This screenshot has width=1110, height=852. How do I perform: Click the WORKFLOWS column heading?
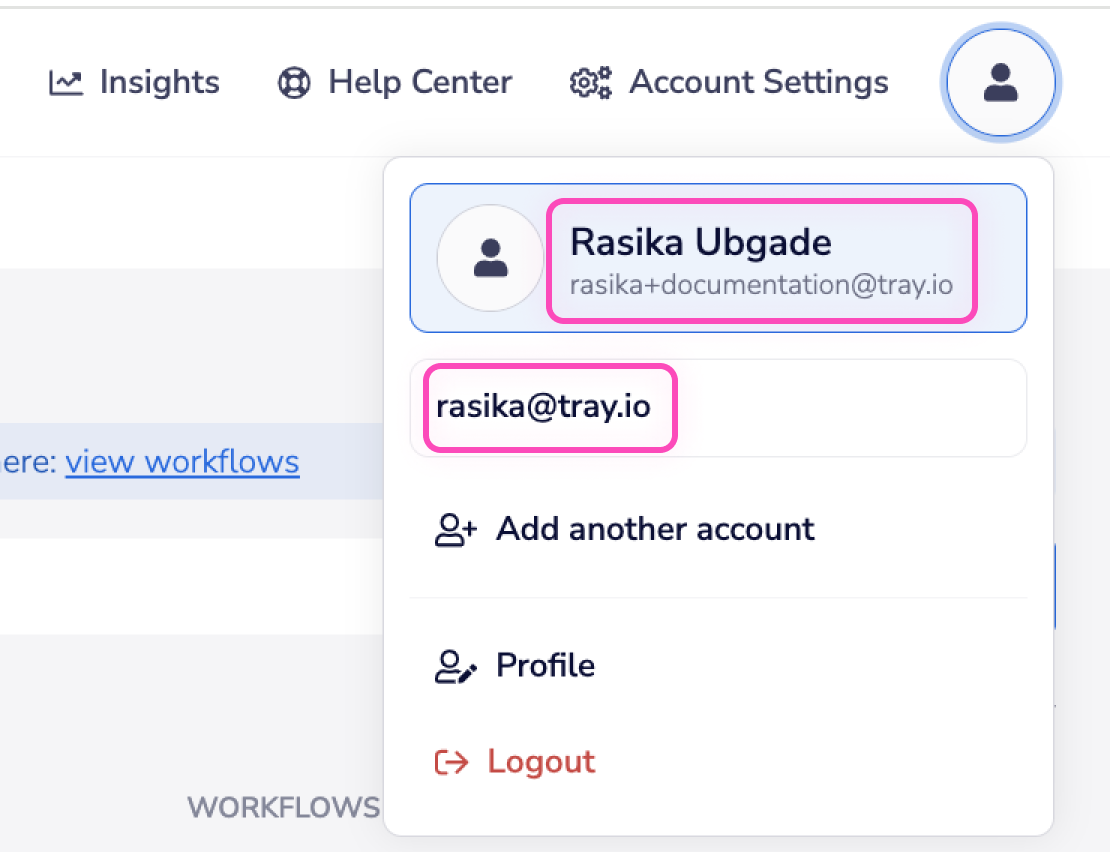pyautogui.click(x=283, y=808)
